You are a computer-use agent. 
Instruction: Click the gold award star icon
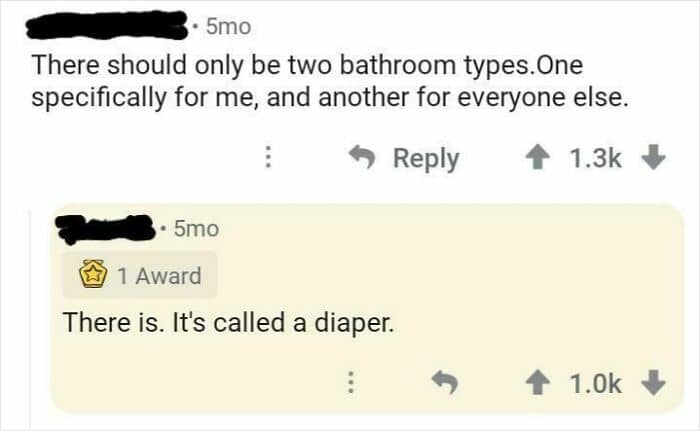93,276
